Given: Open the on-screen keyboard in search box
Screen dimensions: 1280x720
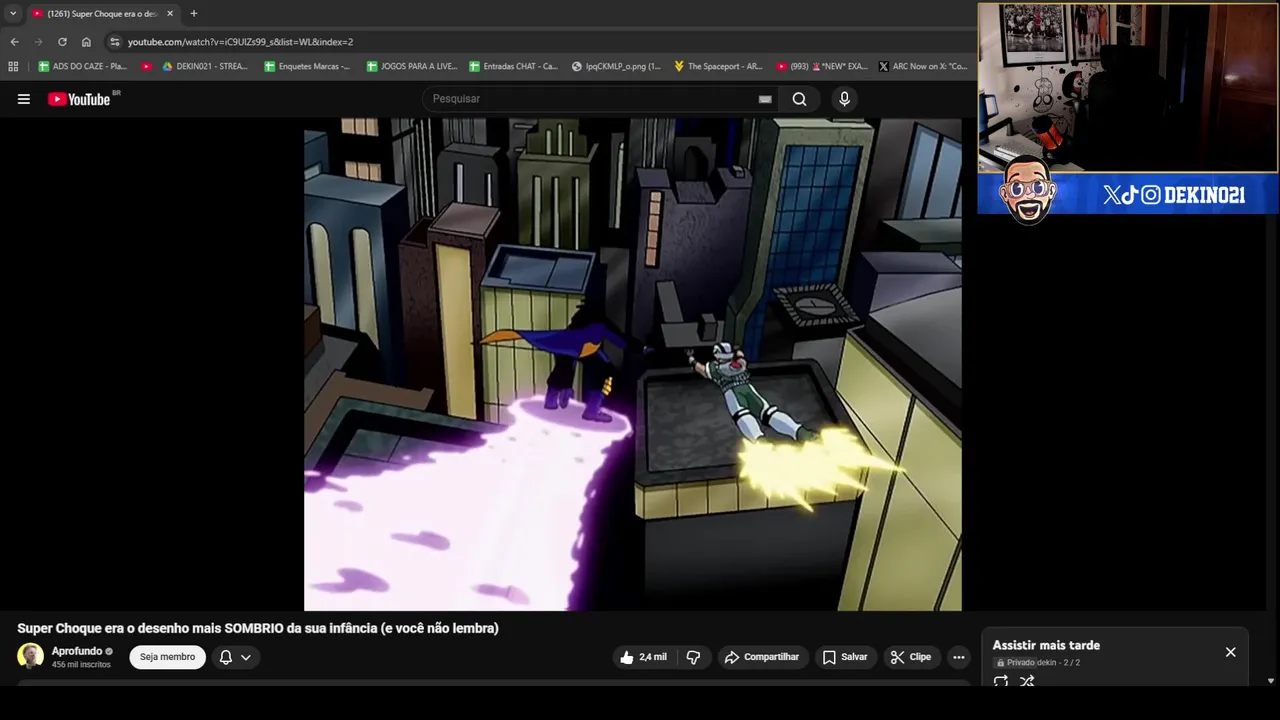Looking at the screenshot, I should (765, 99).
